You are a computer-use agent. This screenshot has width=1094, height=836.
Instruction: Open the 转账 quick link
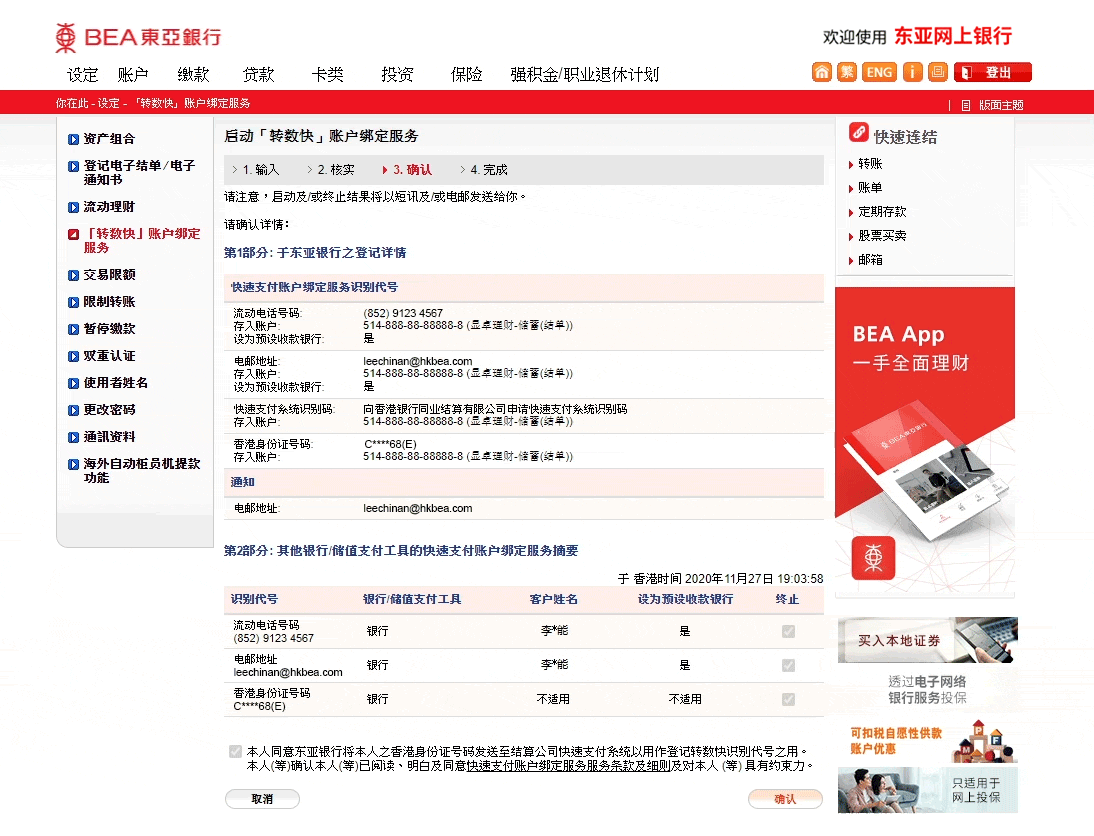[x=870, y=164]
